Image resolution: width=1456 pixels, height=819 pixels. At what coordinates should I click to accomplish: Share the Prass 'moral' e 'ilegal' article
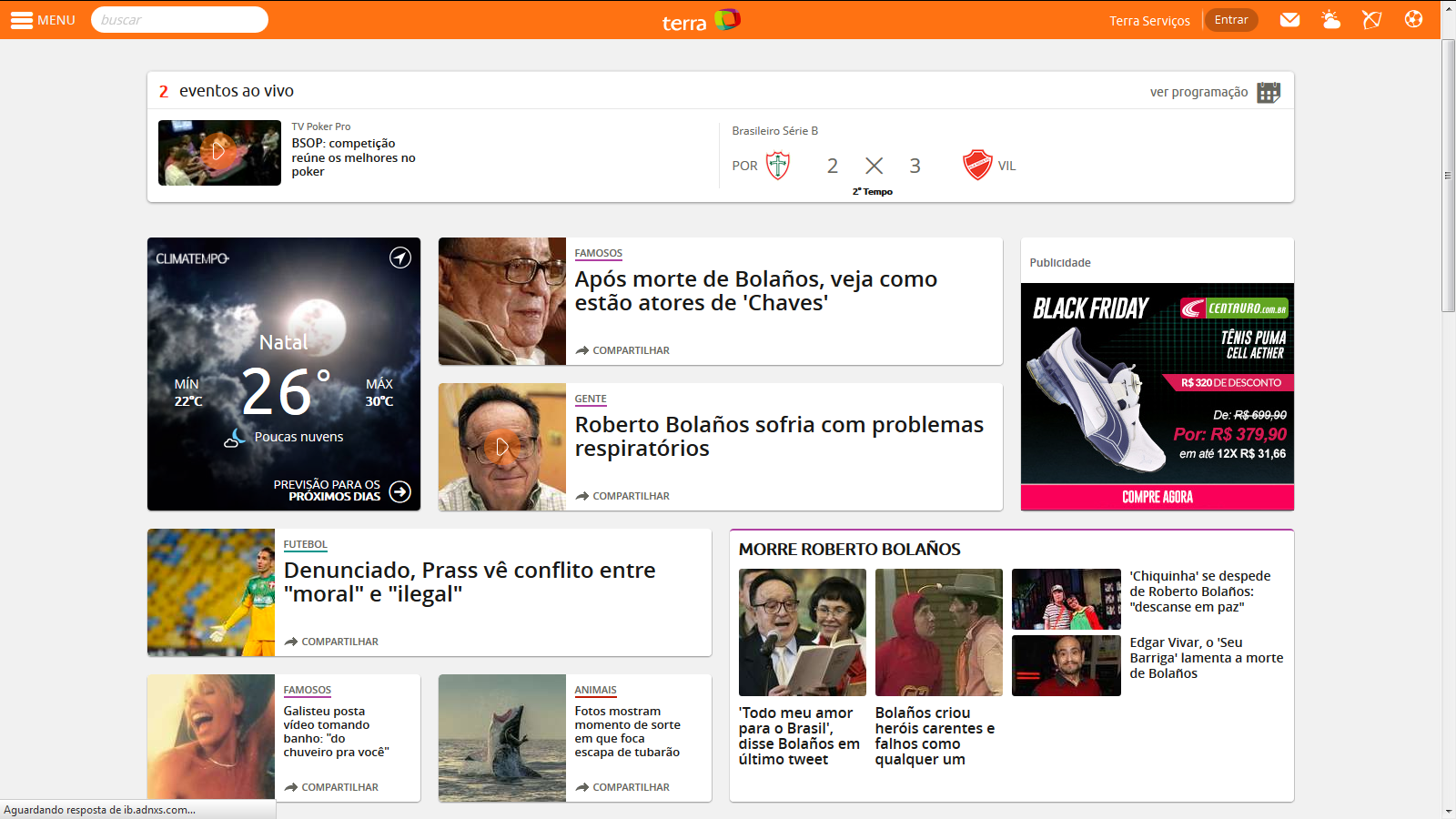331,642
